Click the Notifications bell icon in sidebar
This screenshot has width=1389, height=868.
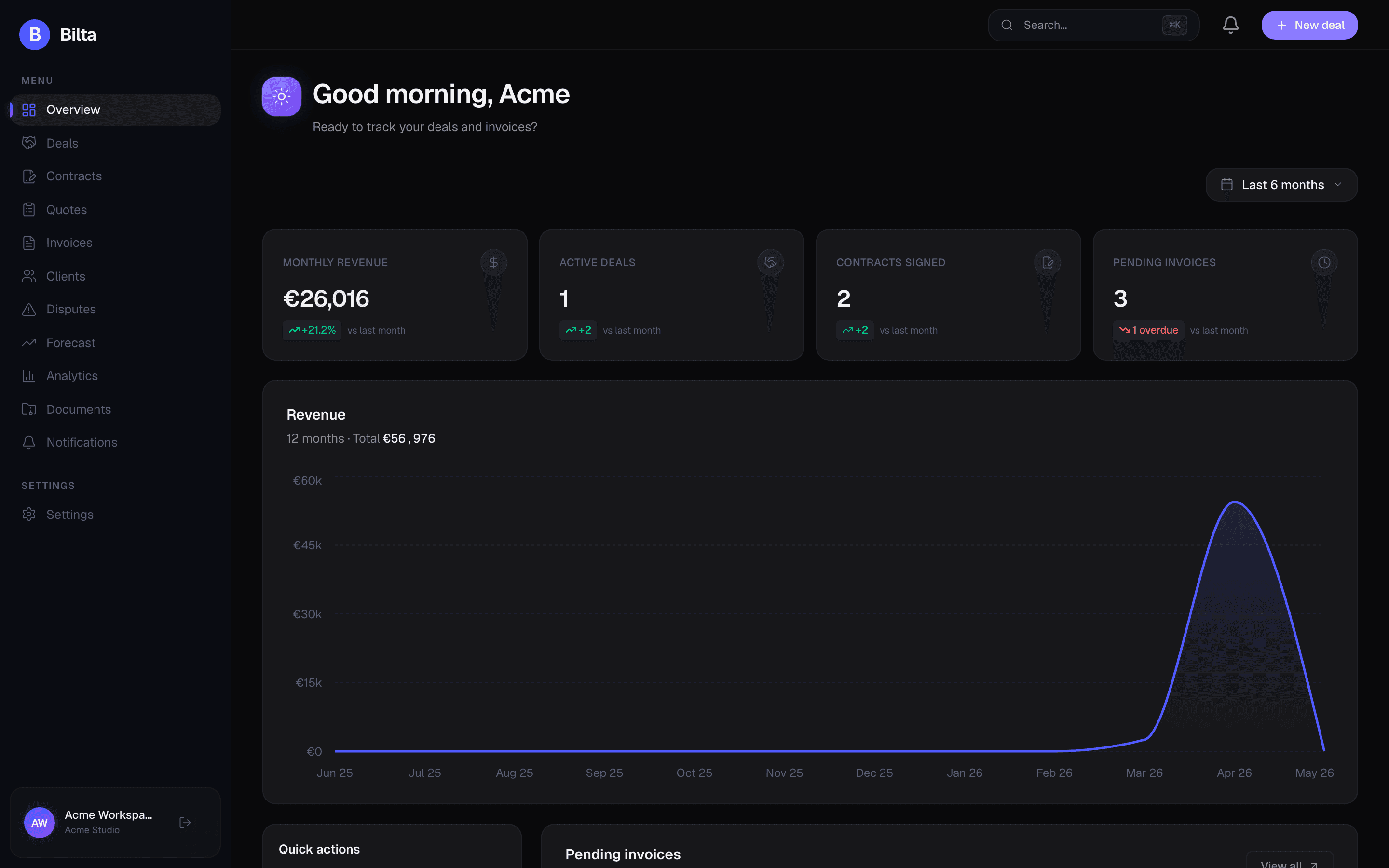click(29, 443)
